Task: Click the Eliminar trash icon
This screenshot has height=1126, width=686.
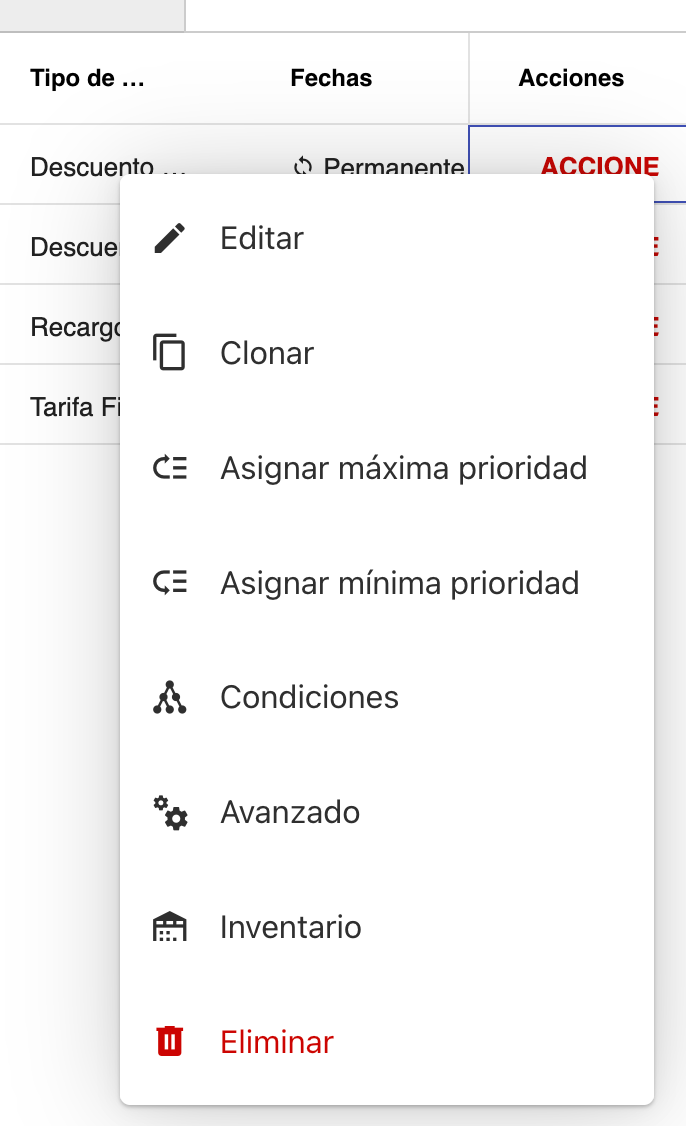Action: [x=172, y=1041]
